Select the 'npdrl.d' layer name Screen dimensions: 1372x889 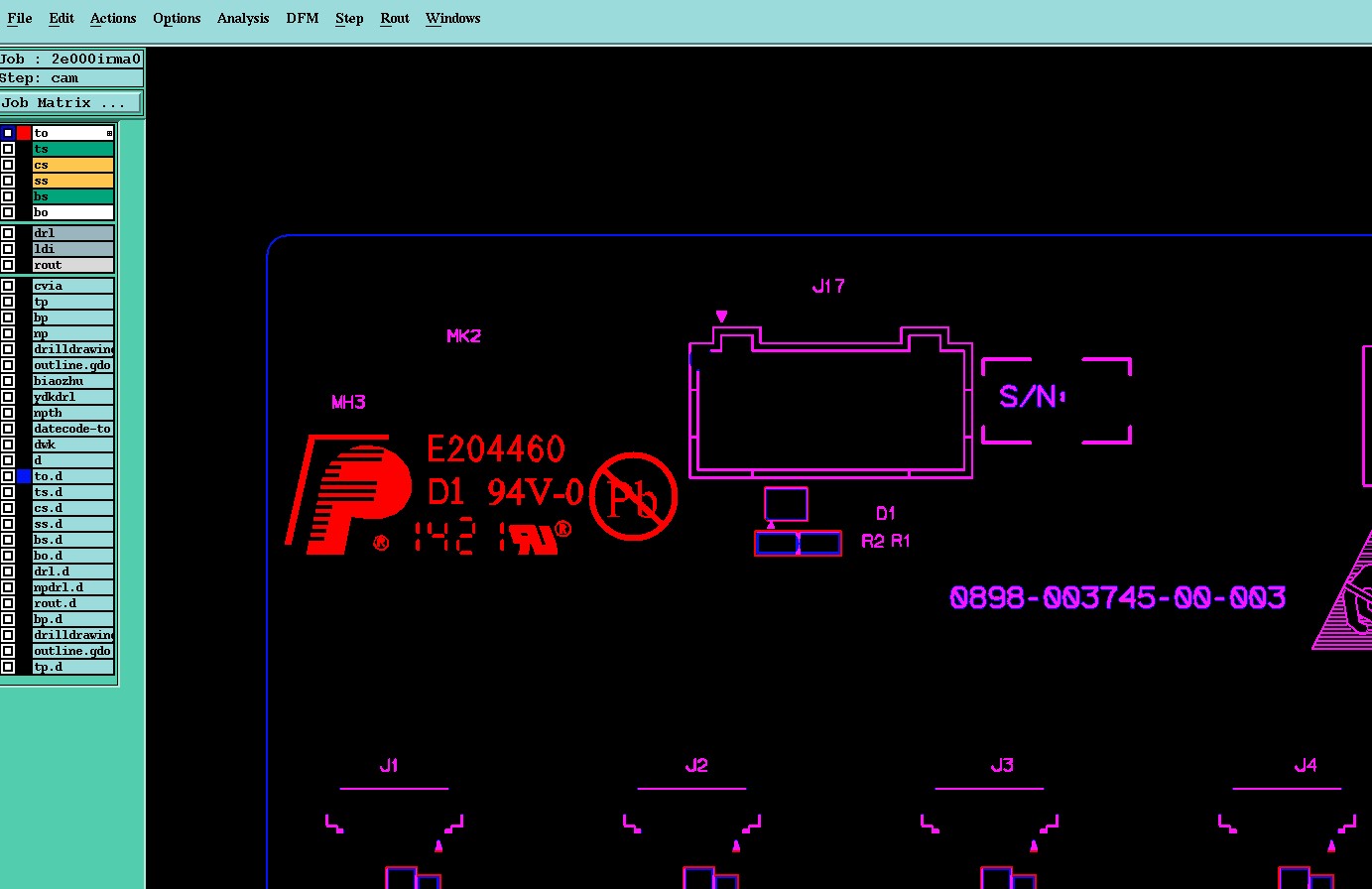(x=73, y=587)
